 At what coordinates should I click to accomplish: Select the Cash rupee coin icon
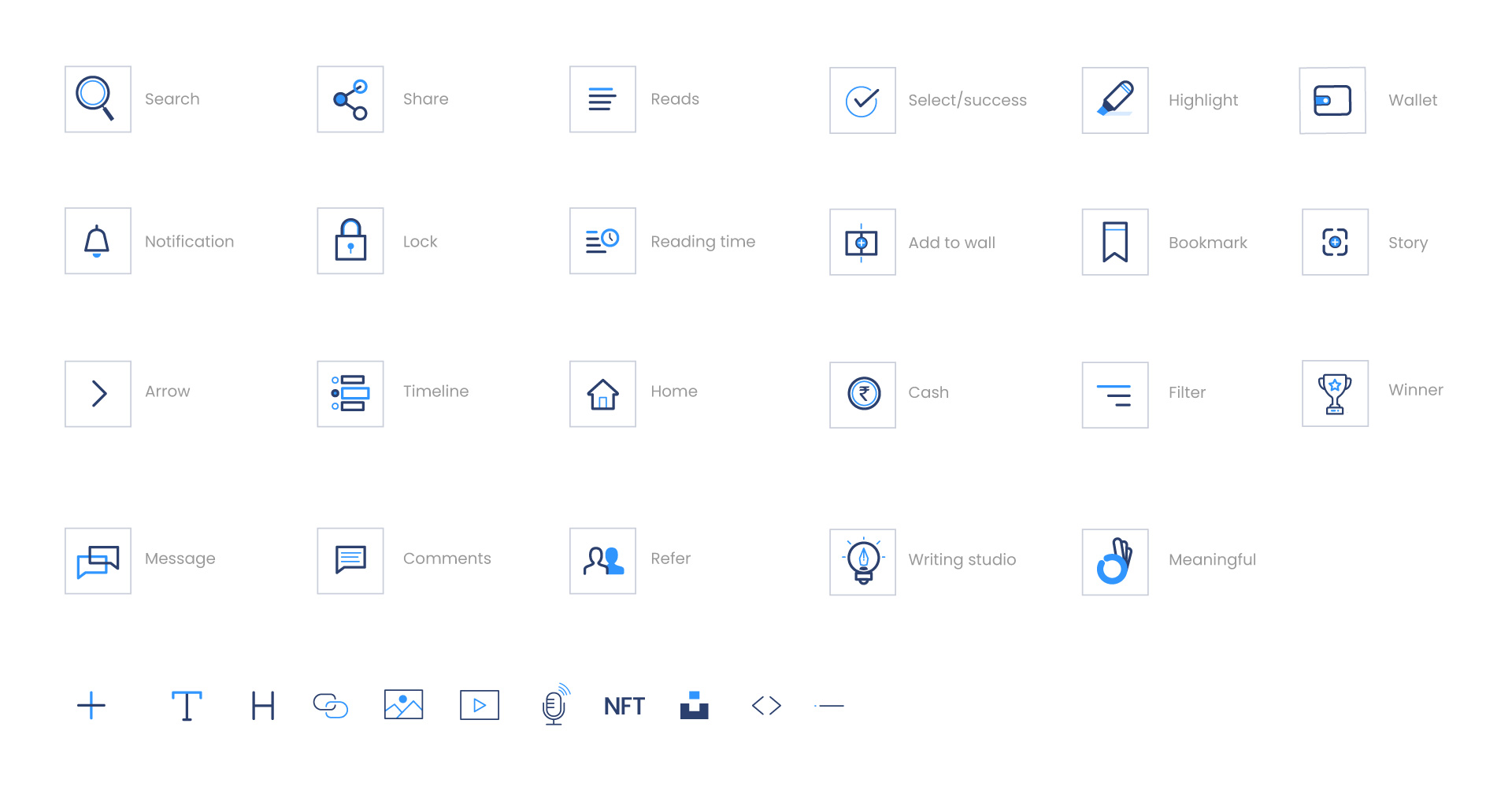point(863,394)
